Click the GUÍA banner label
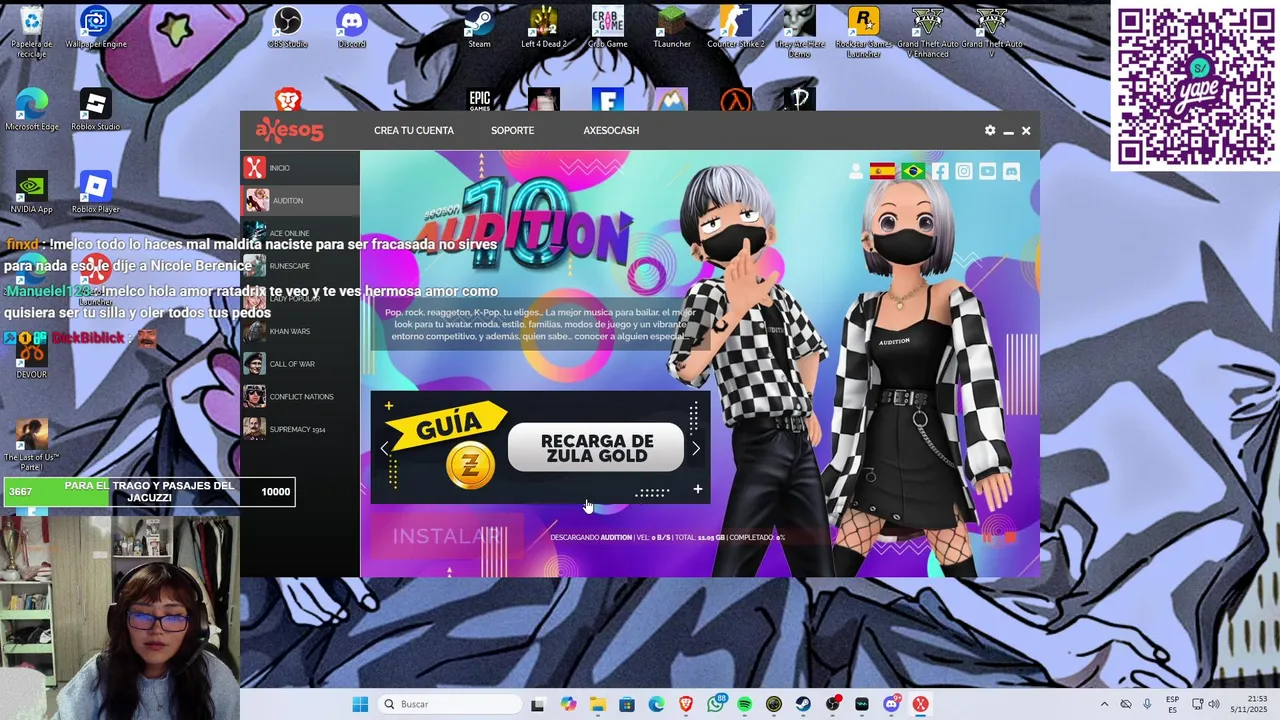Viewport: 1280px width, 720px height. pos(448,427)
